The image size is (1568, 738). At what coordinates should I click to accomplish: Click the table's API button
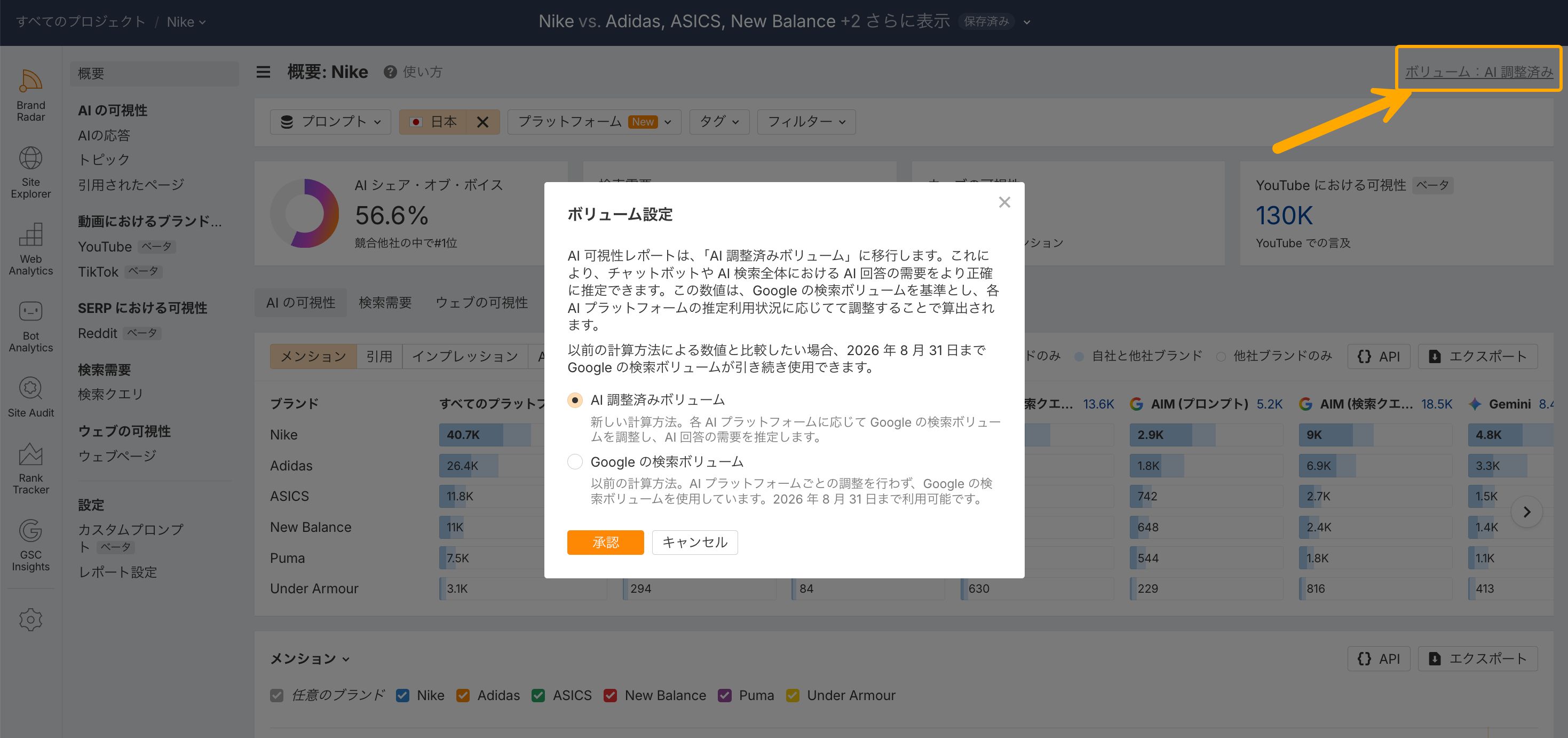pyautogui.click(x=1379, y=356)
